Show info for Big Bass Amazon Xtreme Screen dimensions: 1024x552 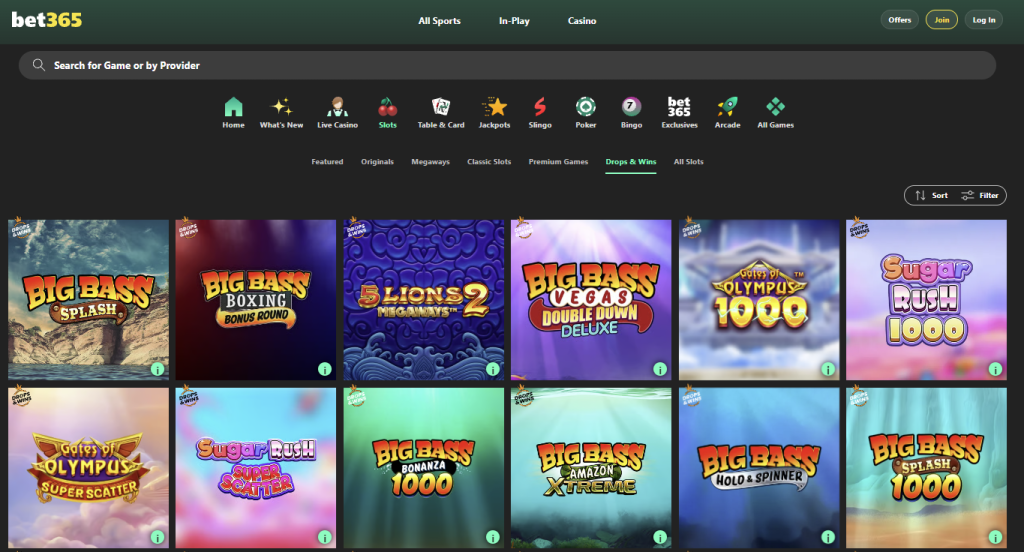point(660,537)
